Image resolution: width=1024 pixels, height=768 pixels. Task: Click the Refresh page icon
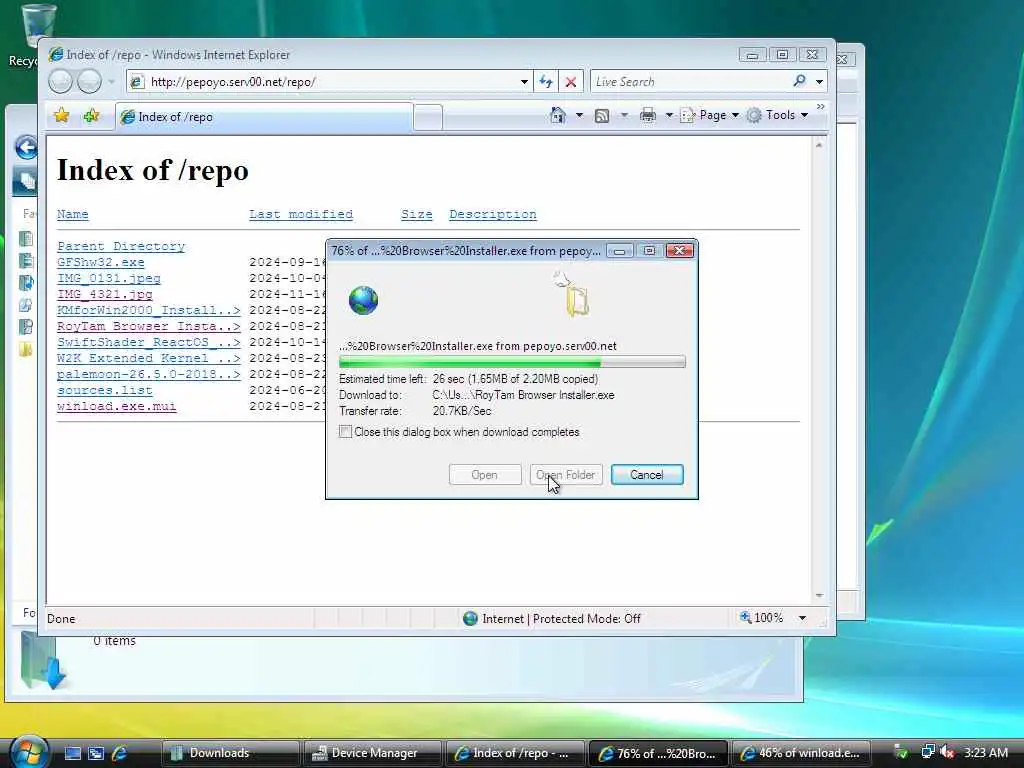(546, 82)
